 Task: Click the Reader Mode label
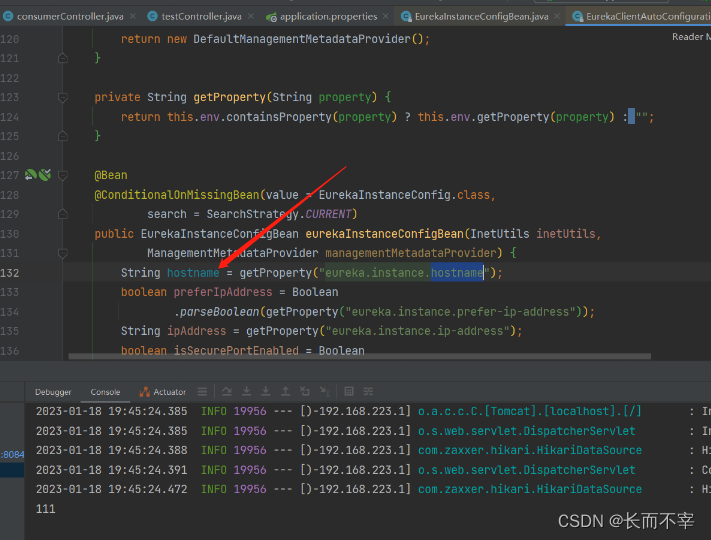pyautogui.click(x=691, y=37)
